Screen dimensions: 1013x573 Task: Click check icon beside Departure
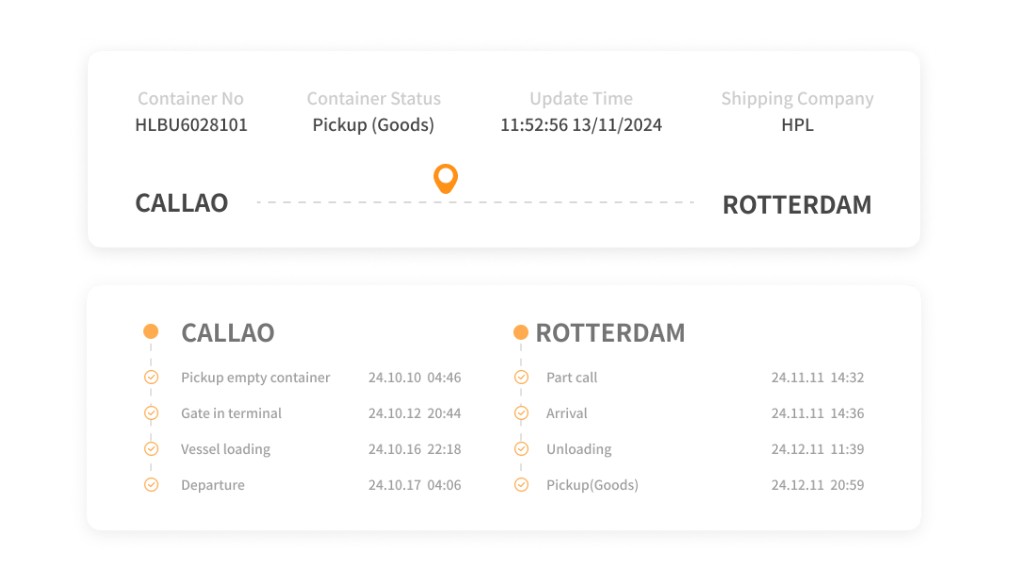click(x=151, y=485)
